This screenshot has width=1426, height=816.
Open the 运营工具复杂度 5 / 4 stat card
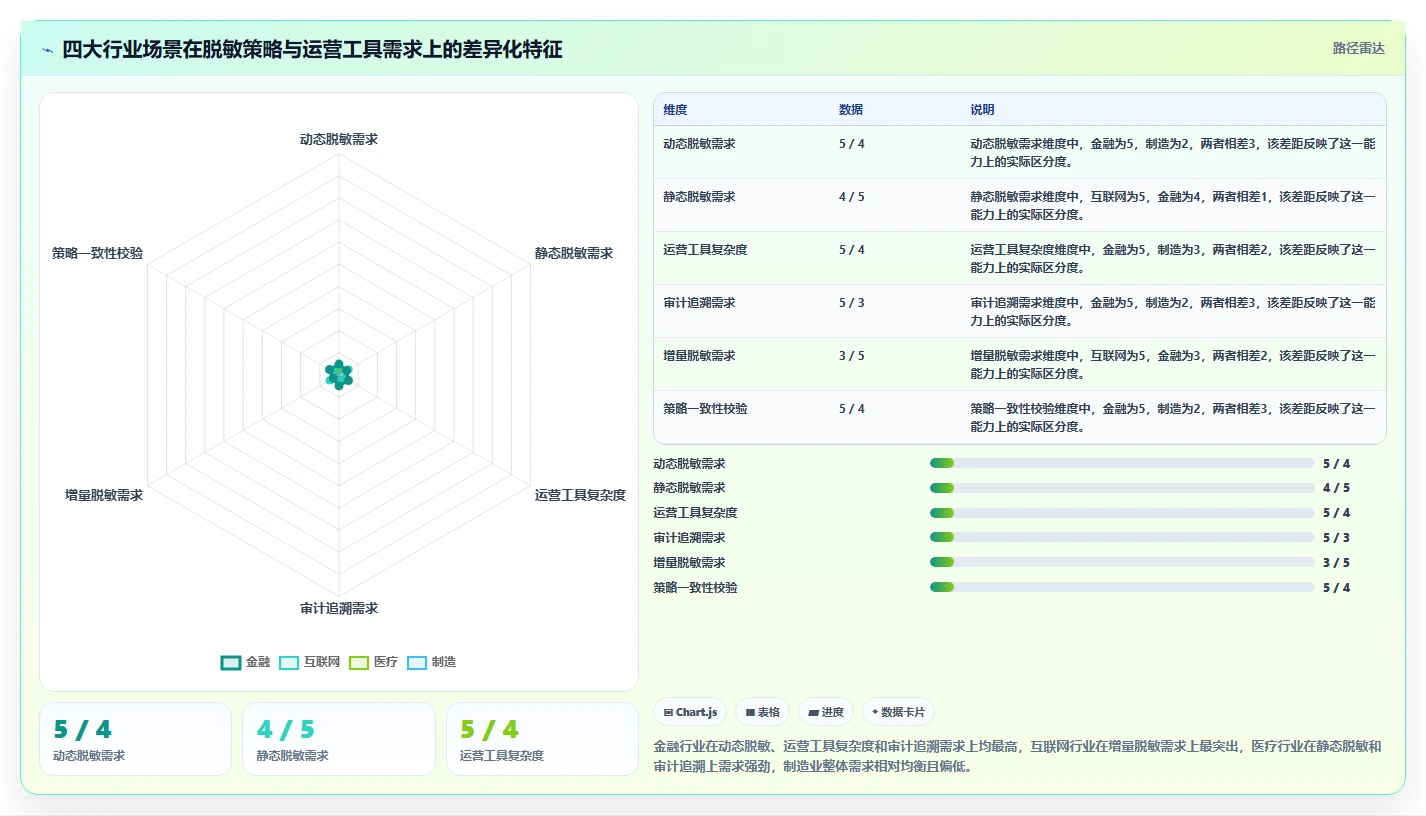pyautogui.click(x=542, y=739)
